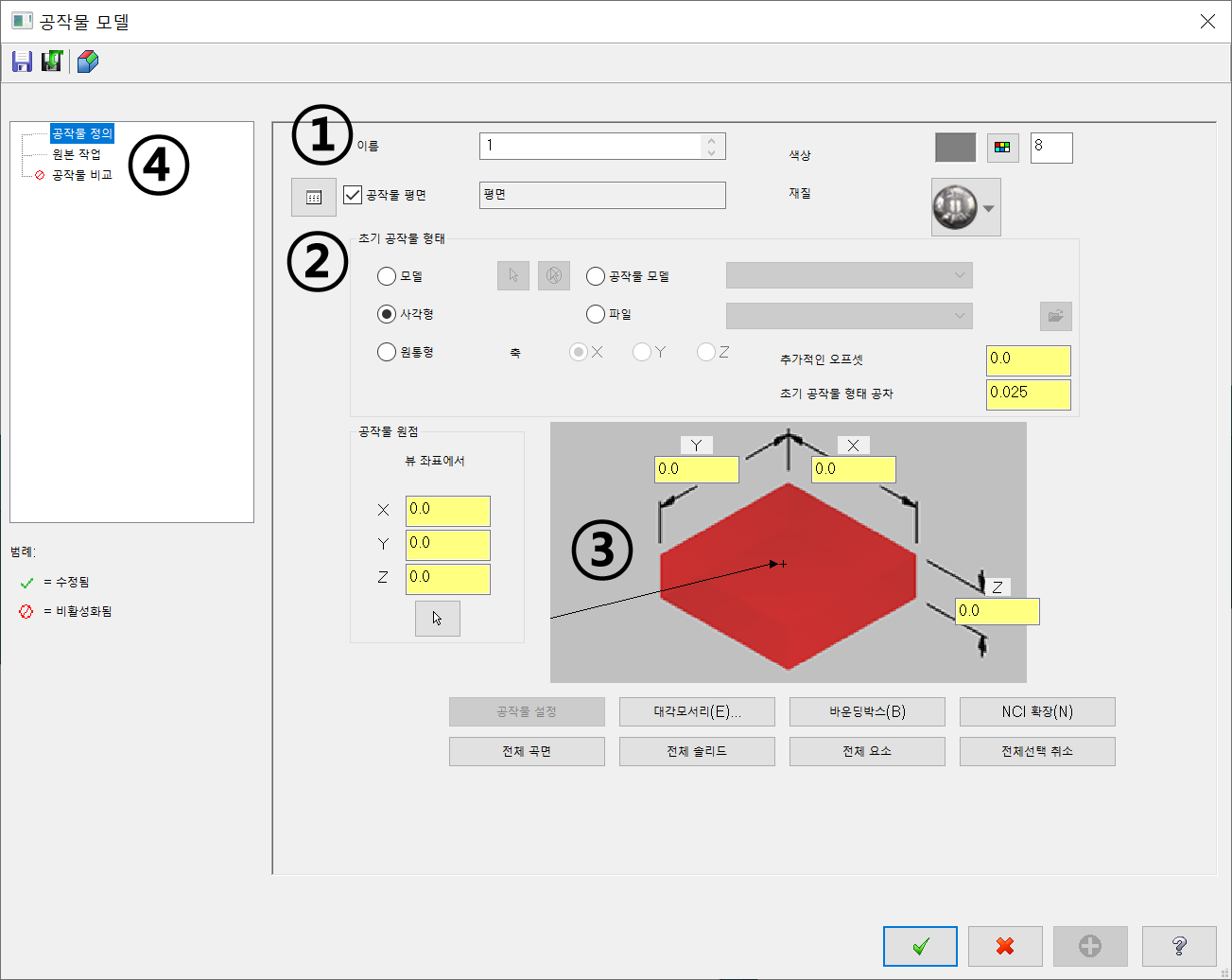Click the origin Y coordinate field
This screenshot has width=1232, height=980.
(448, 545)
